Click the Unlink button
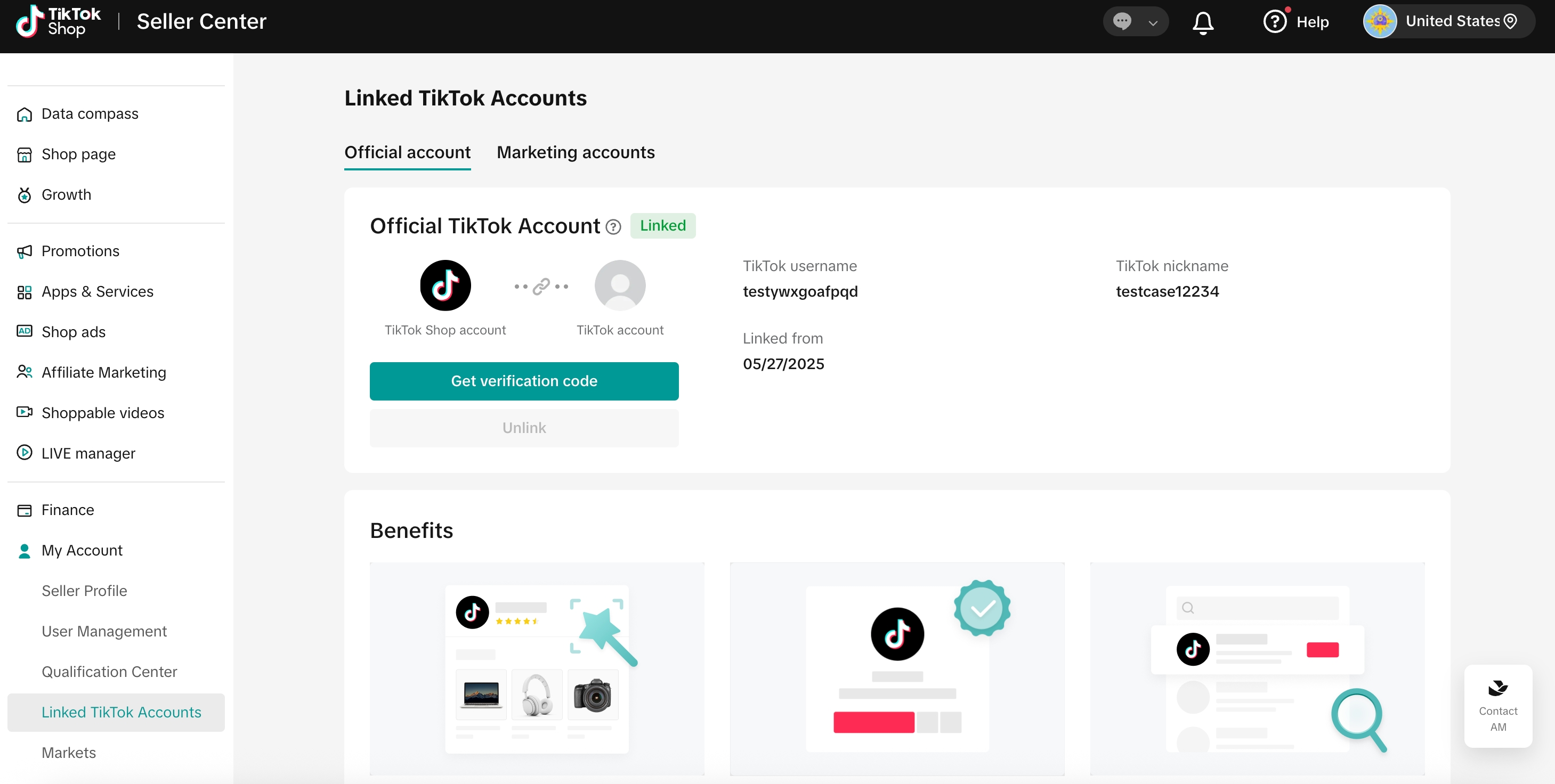This screenshot has width=1555, height=784. (523, 427)
